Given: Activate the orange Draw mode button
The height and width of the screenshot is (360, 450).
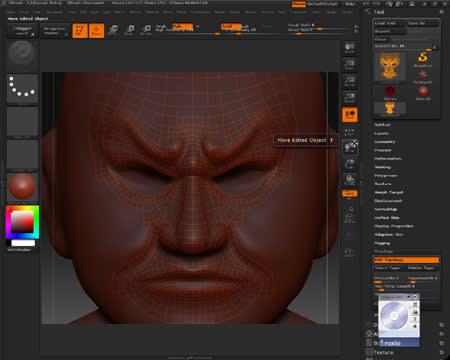Looking at the screenshot, I should [96, 31].
